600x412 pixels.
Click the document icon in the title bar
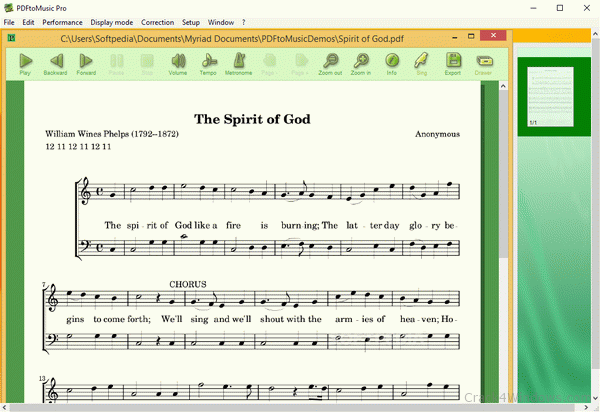pyautogui.click(x=12, y=37)
